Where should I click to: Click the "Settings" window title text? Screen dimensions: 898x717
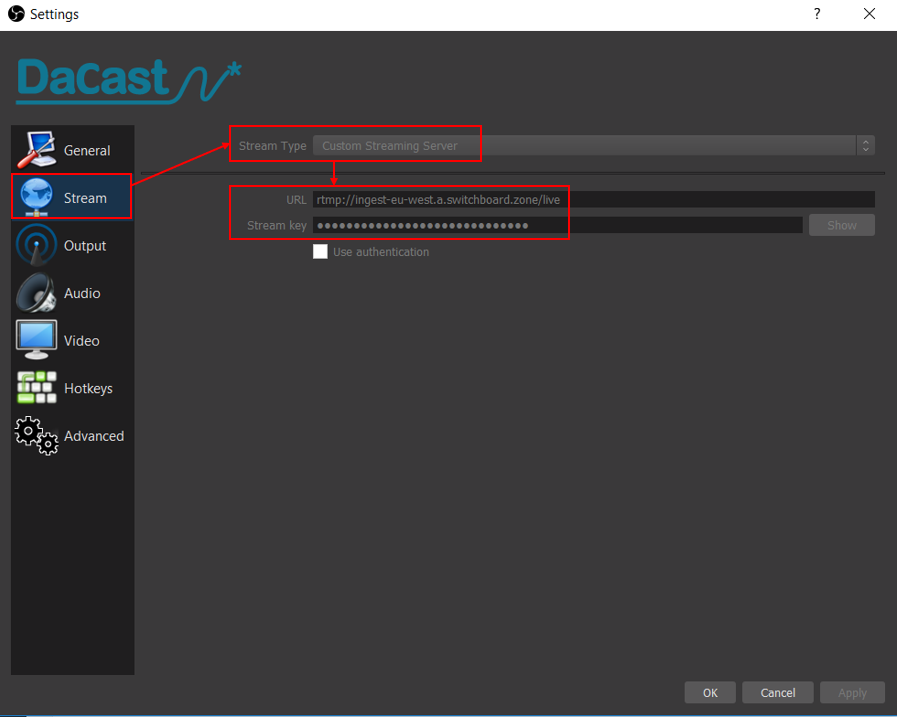(54, 14)
